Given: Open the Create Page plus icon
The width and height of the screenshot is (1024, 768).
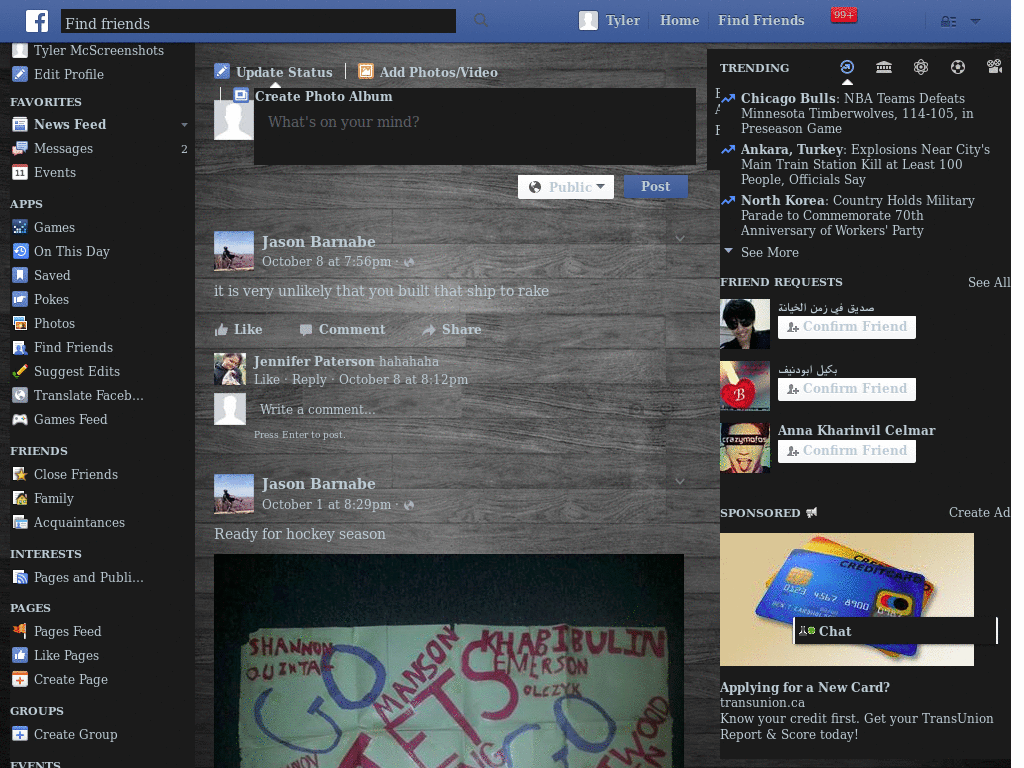Looking at the screenshot, I should pyautogui.click(x=20, y=679).
